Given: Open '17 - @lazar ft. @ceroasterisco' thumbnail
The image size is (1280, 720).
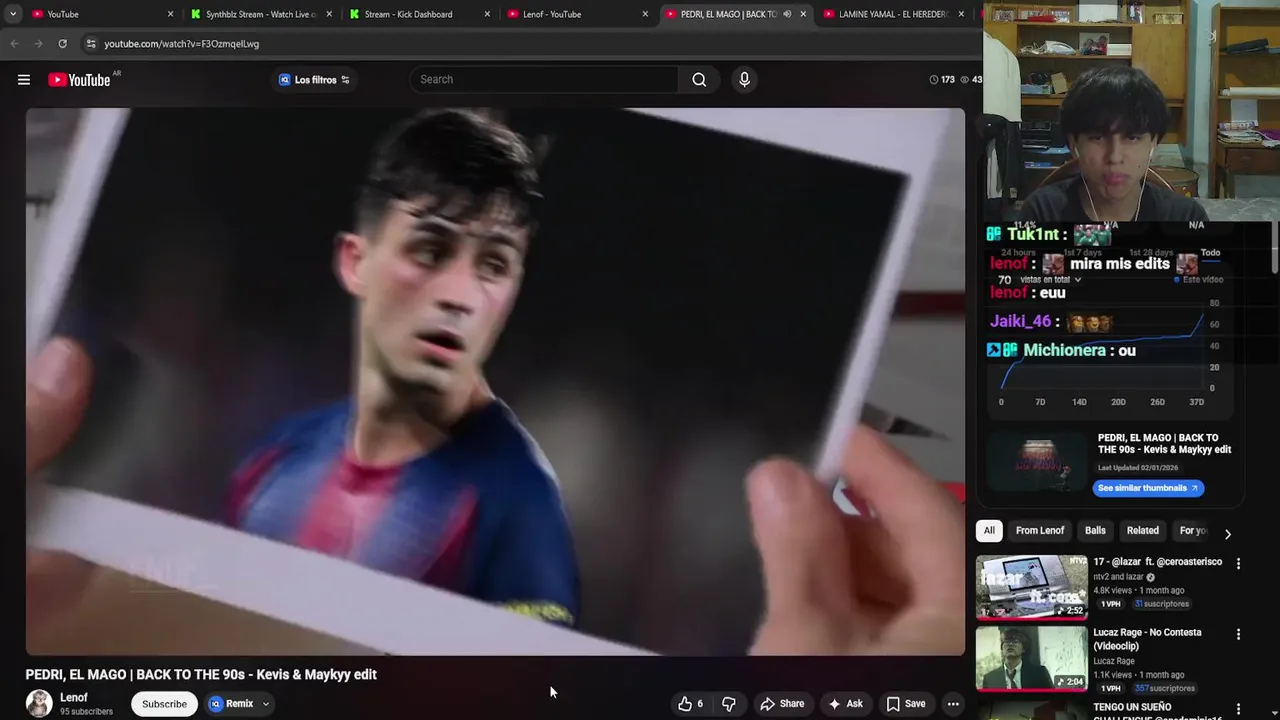Looking at the screenshot, I should (1031, 587).
